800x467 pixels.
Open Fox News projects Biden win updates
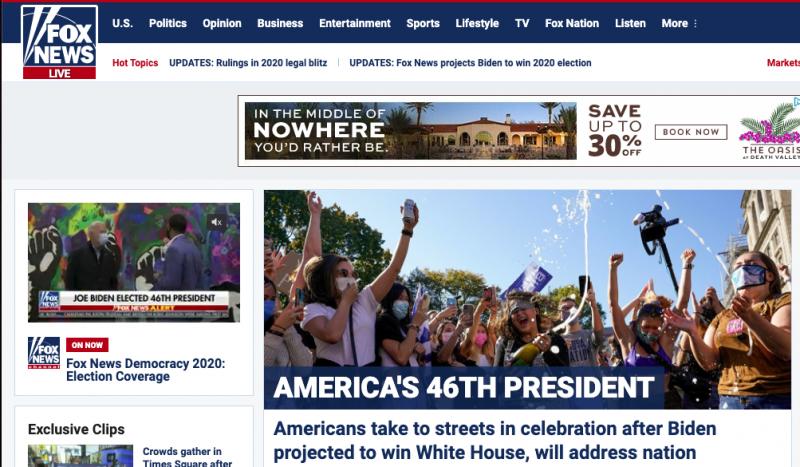(470, 63)
